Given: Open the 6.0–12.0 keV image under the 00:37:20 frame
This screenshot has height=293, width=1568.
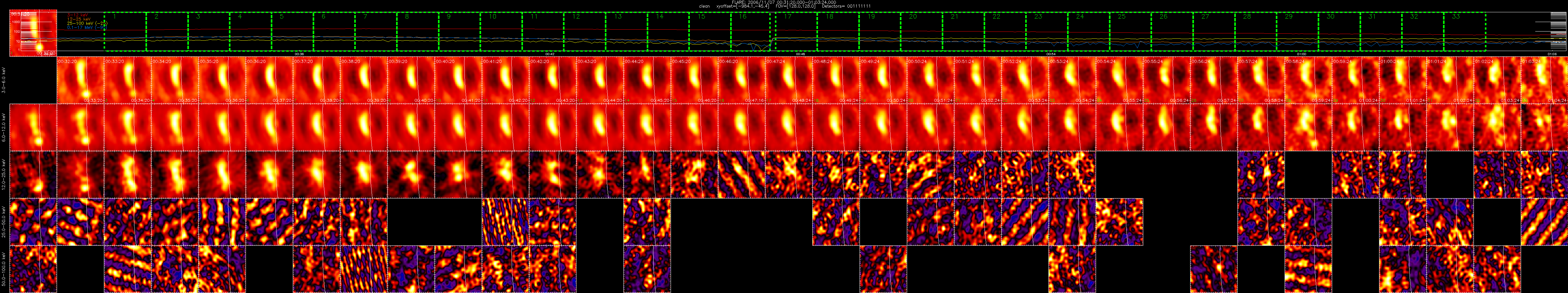Looking at the screenshot, I should pos(316,127).
